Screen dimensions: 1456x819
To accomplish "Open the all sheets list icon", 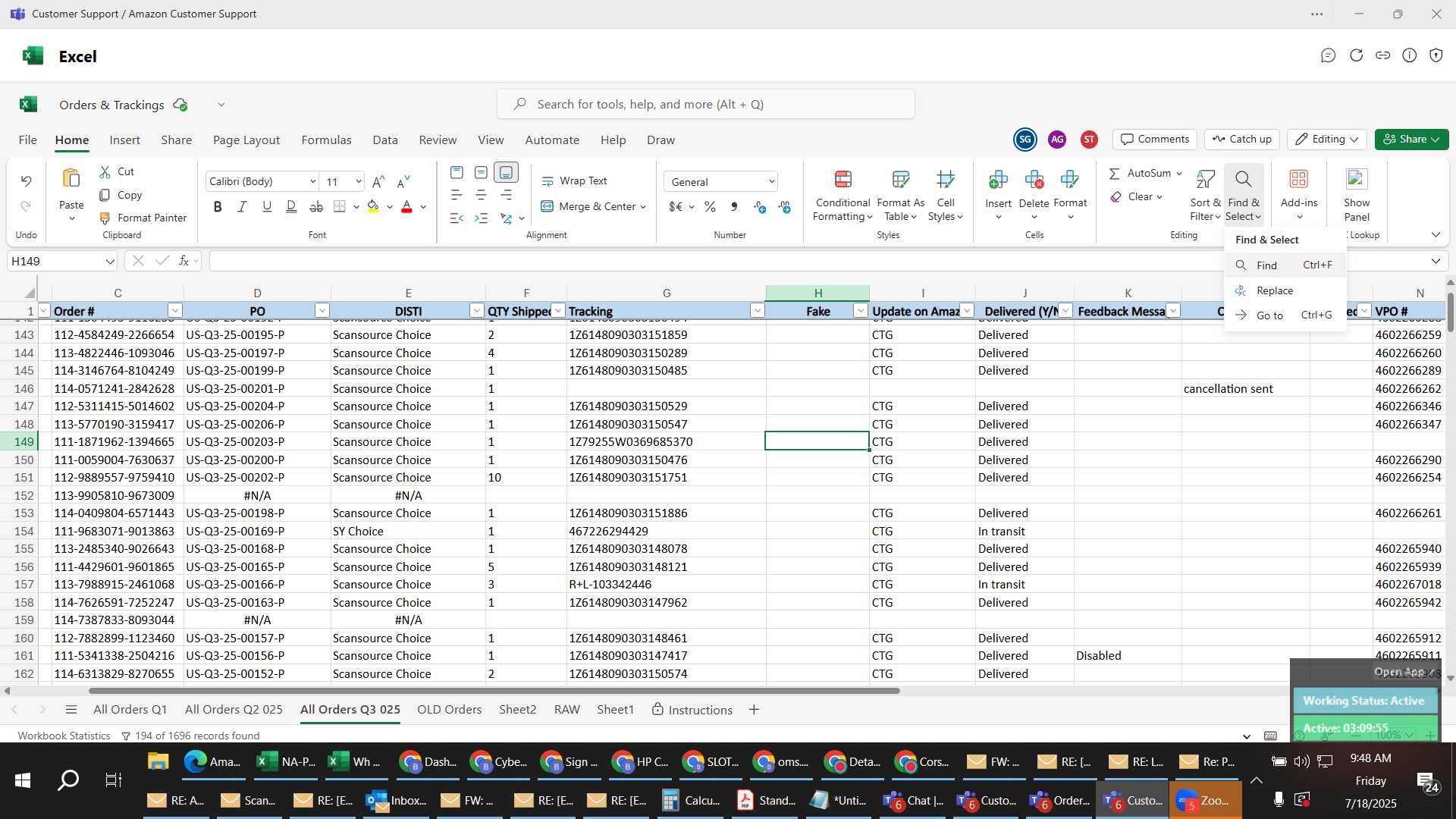I will [71, 710].
